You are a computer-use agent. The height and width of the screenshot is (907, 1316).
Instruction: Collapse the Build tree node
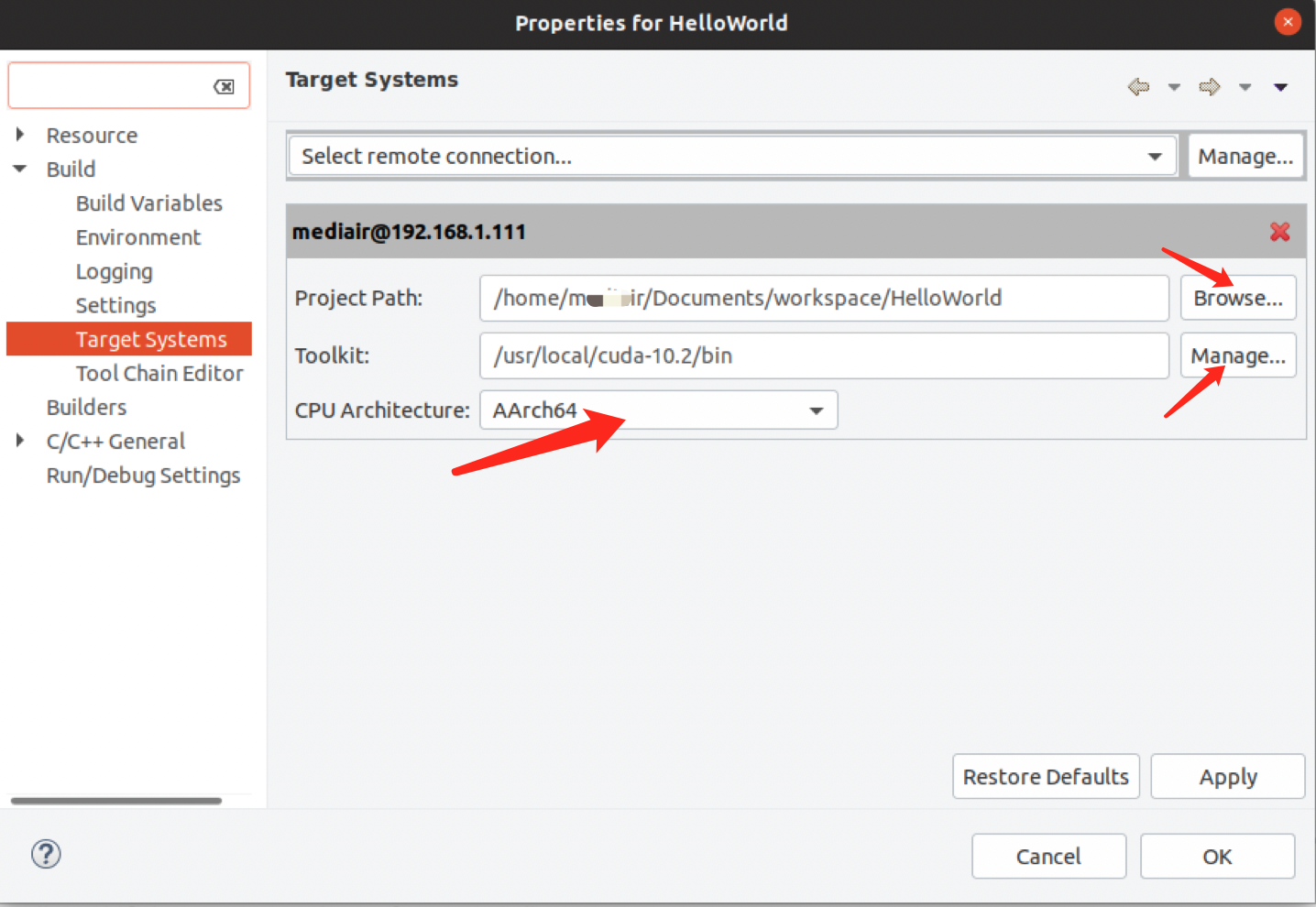pos(21,169)
